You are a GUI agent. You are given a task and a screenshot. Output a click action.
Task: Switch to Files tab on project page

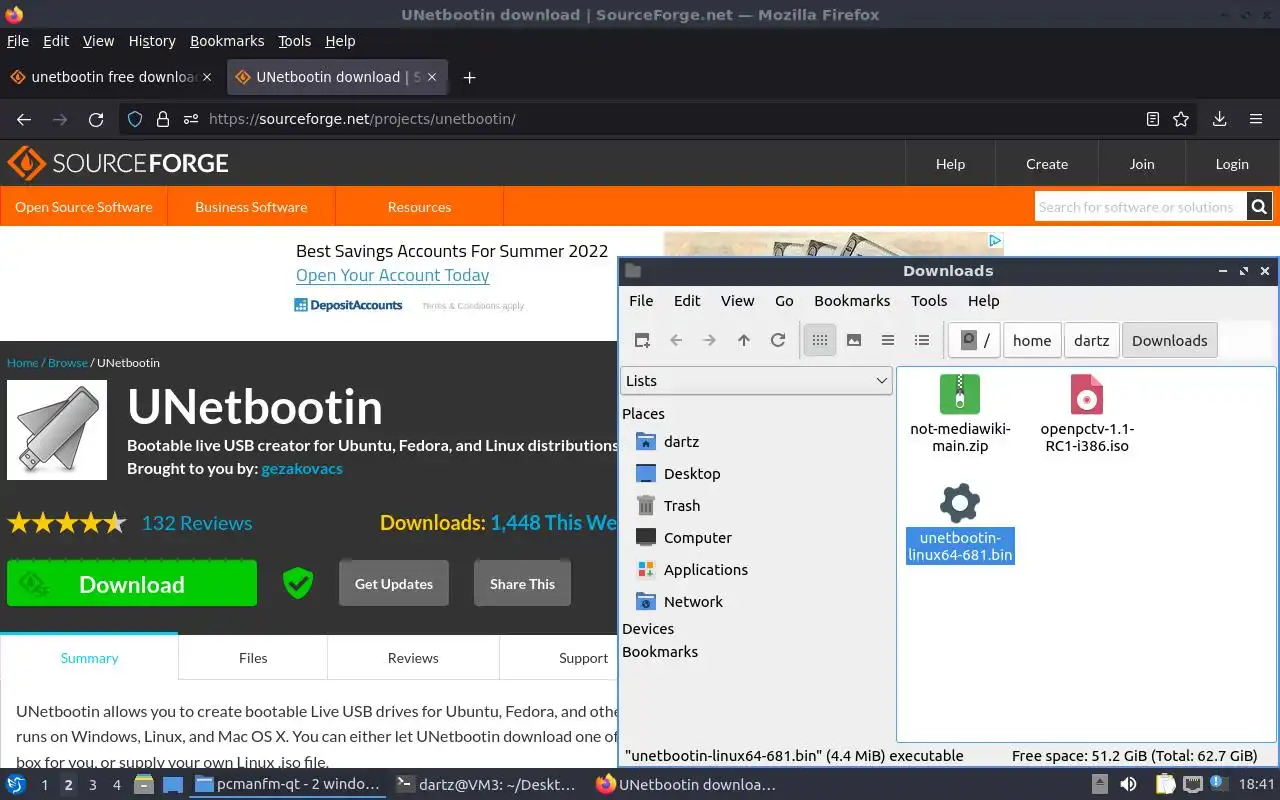tap(253, 658)
